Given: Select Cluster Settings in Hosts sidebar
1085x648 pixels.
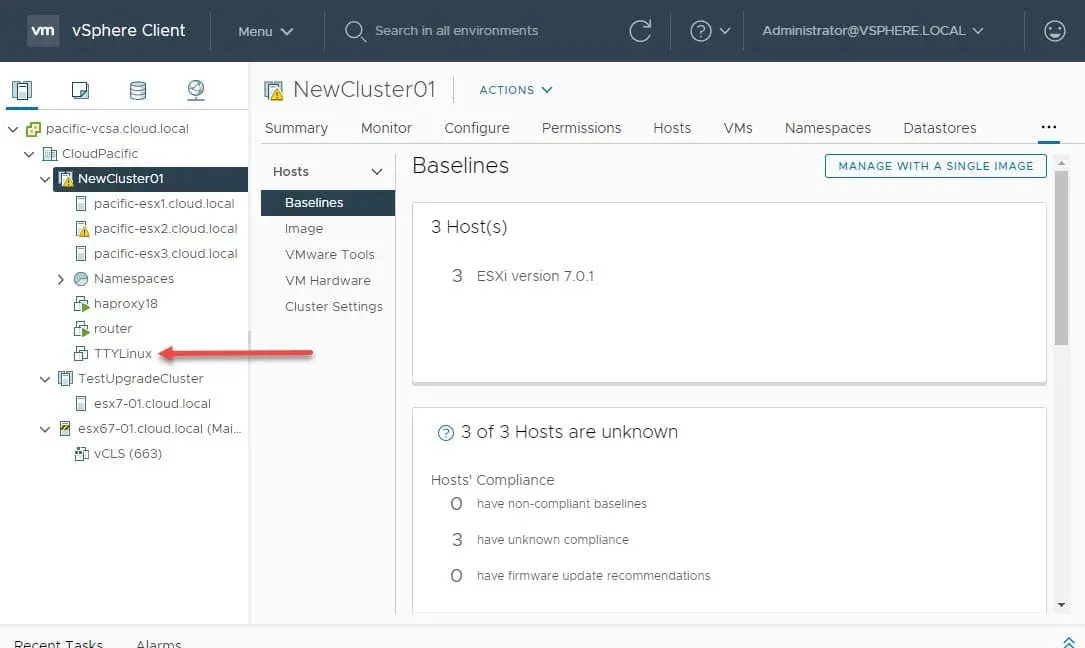Looking at the screenshot, I should [333, 307].
